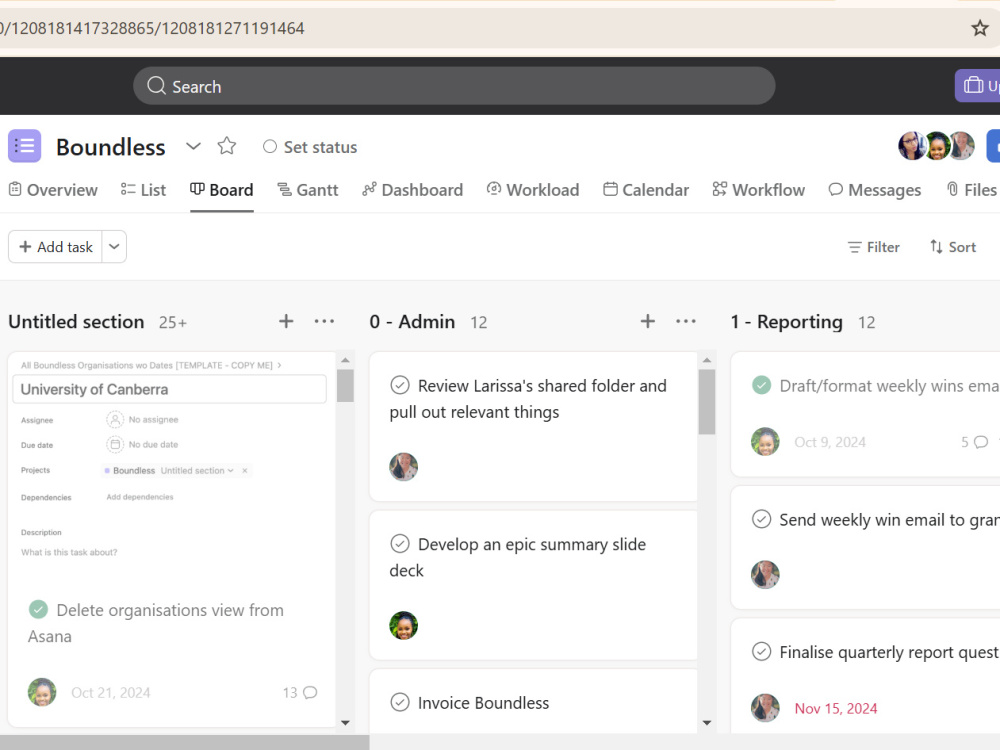This screenshot has width=1000, height=750.
Task: Click down arrow of 0 - Admin scrollbar
Action: (707, 723)
